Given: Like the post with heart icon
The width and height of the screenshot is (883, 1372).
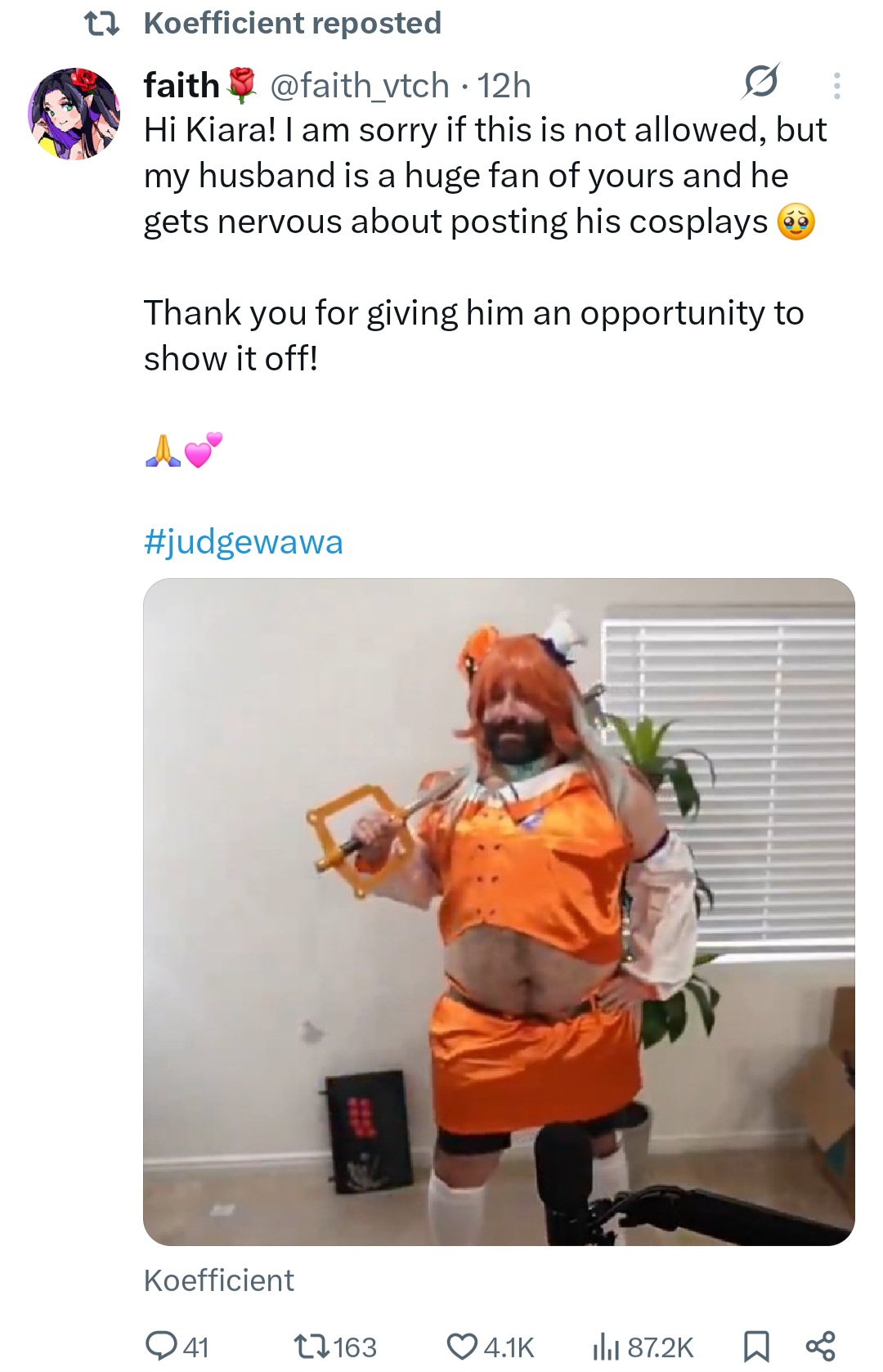Looking at the screenshot, I should tap(462, 1346).
